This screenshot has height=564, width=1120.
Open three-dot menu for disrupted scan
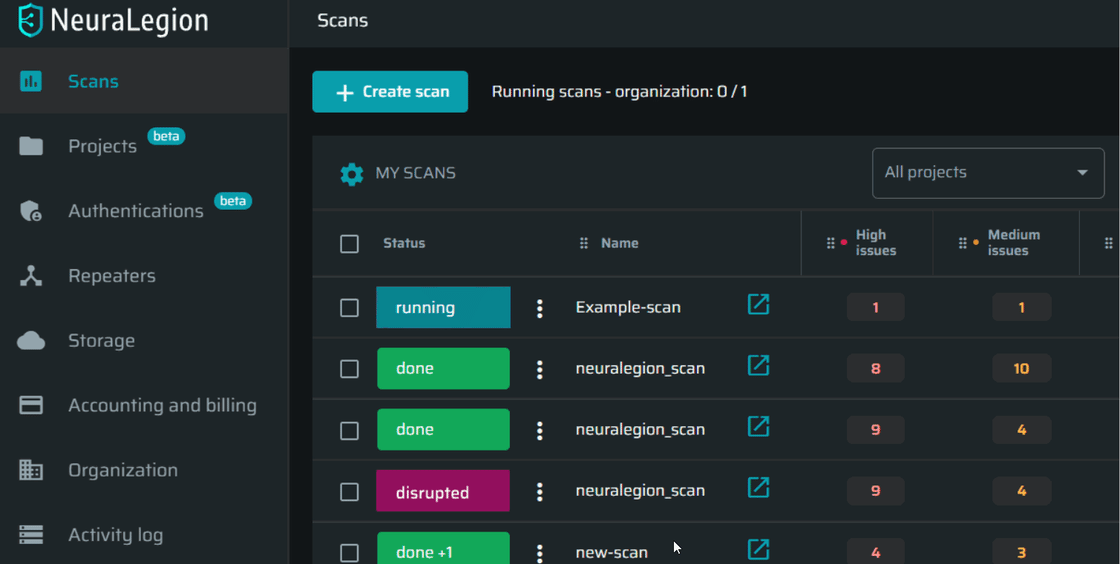(x=539, y=491)
